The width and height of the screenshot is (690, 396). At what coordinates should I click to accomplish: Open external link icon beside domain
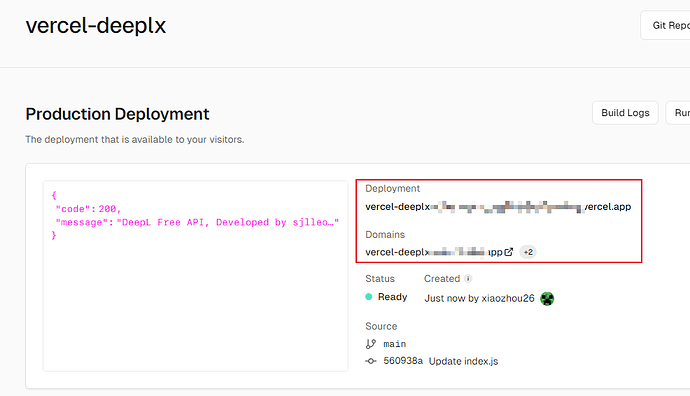pos(509,252)
